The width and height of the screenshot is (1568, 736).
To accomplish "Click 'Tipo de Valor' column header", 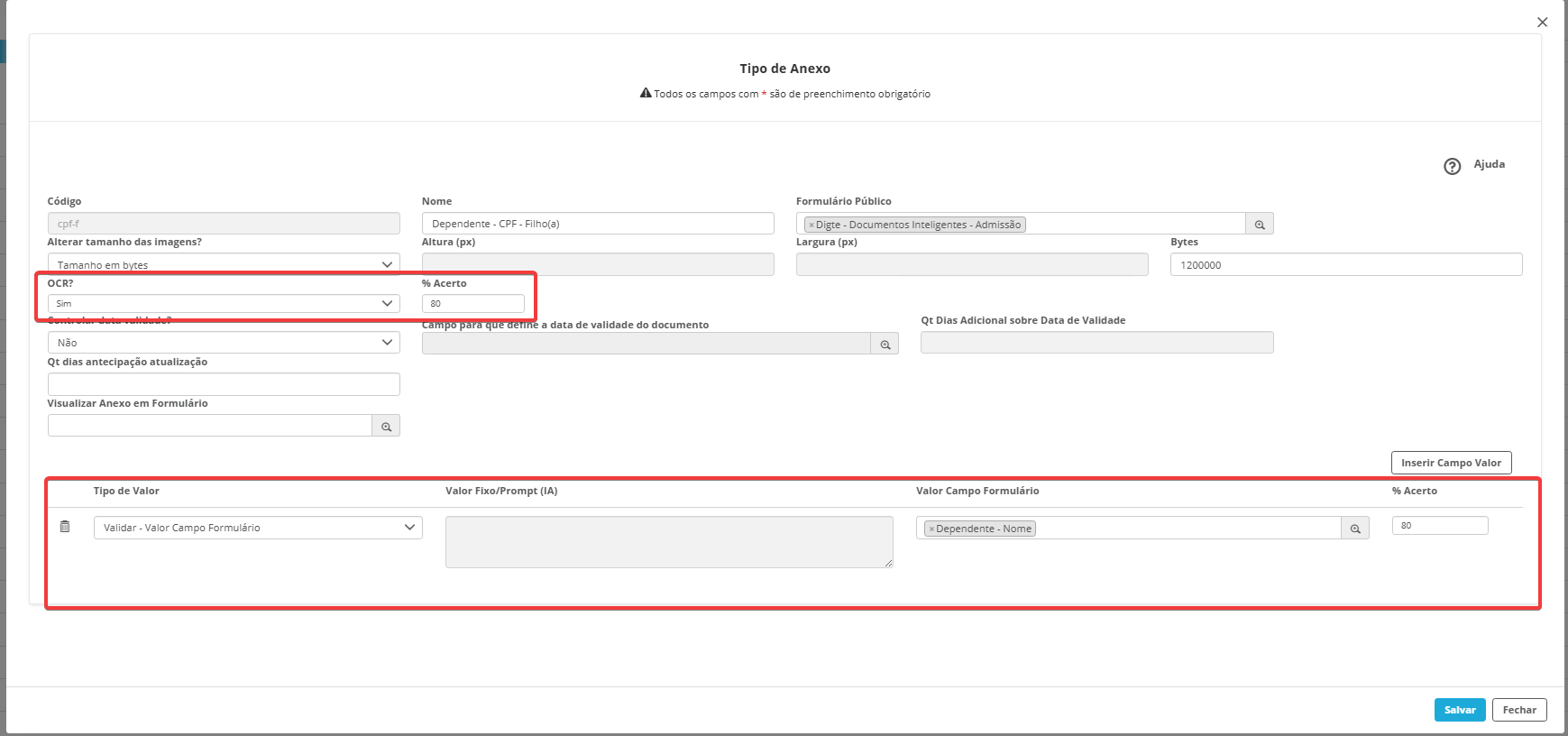I will pos(126,491).
